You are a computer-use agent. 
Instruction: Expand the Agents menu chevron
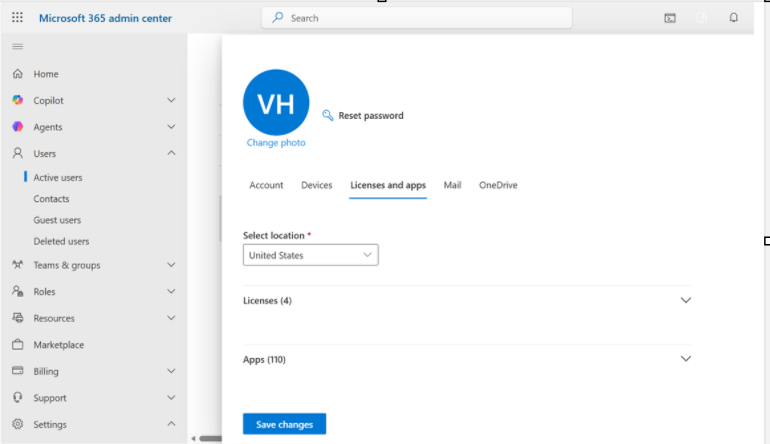tap(171, 127)
